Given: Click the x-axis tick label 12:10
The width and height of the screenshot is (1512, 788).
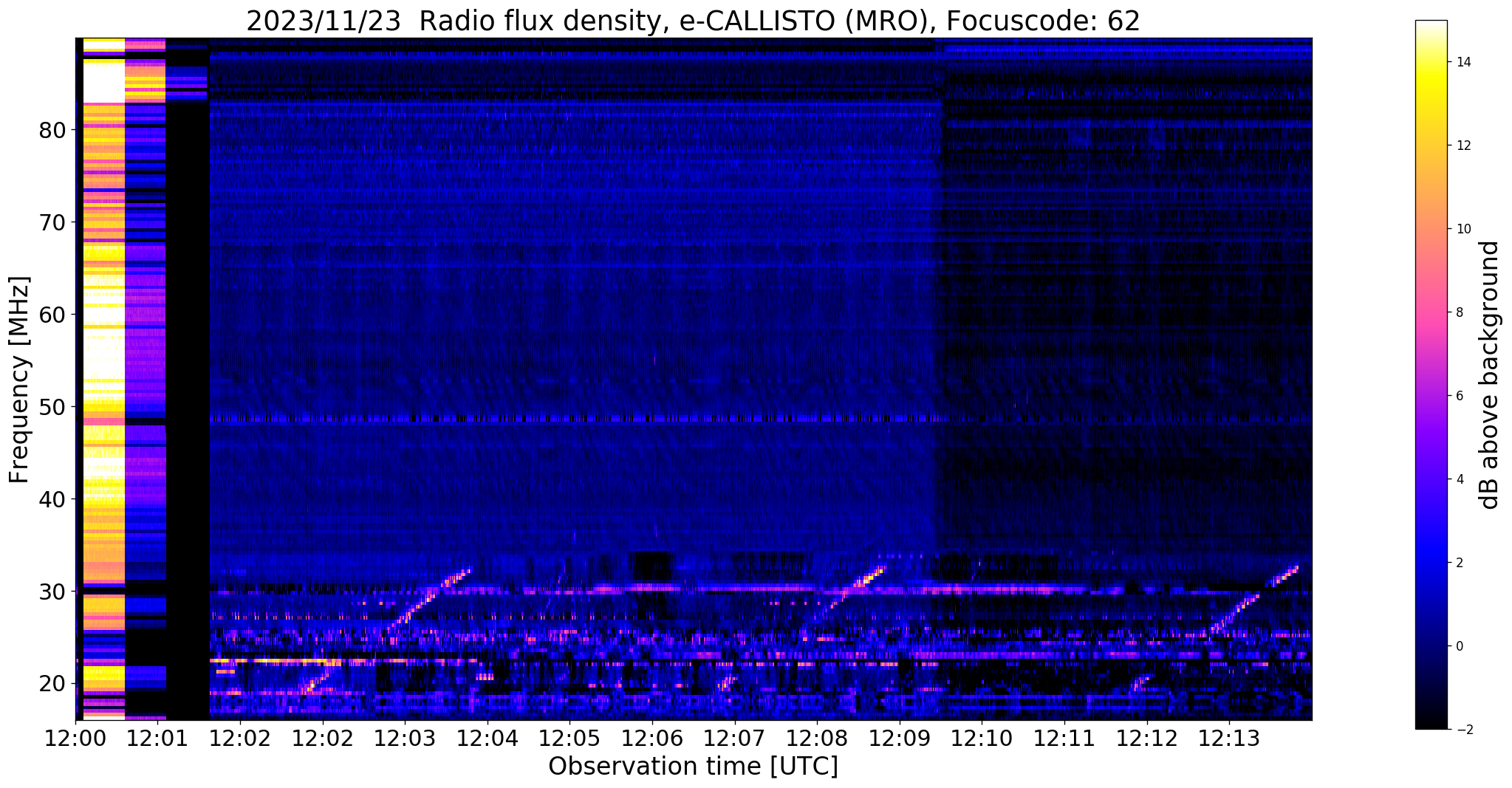Looking at the screenshot, I should tap(982, 738).
